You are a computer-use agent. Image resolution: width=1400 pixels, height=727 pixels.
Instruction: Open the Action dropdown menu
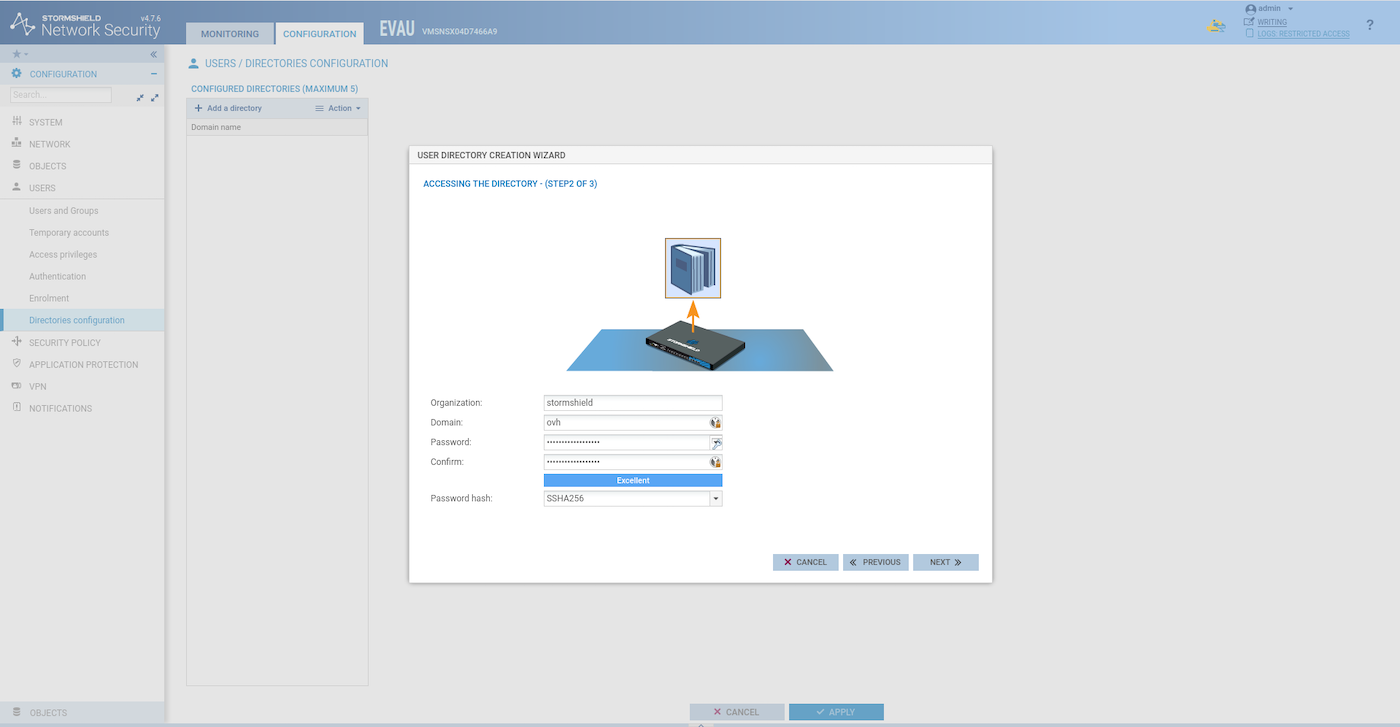click(x=339, y=108)
